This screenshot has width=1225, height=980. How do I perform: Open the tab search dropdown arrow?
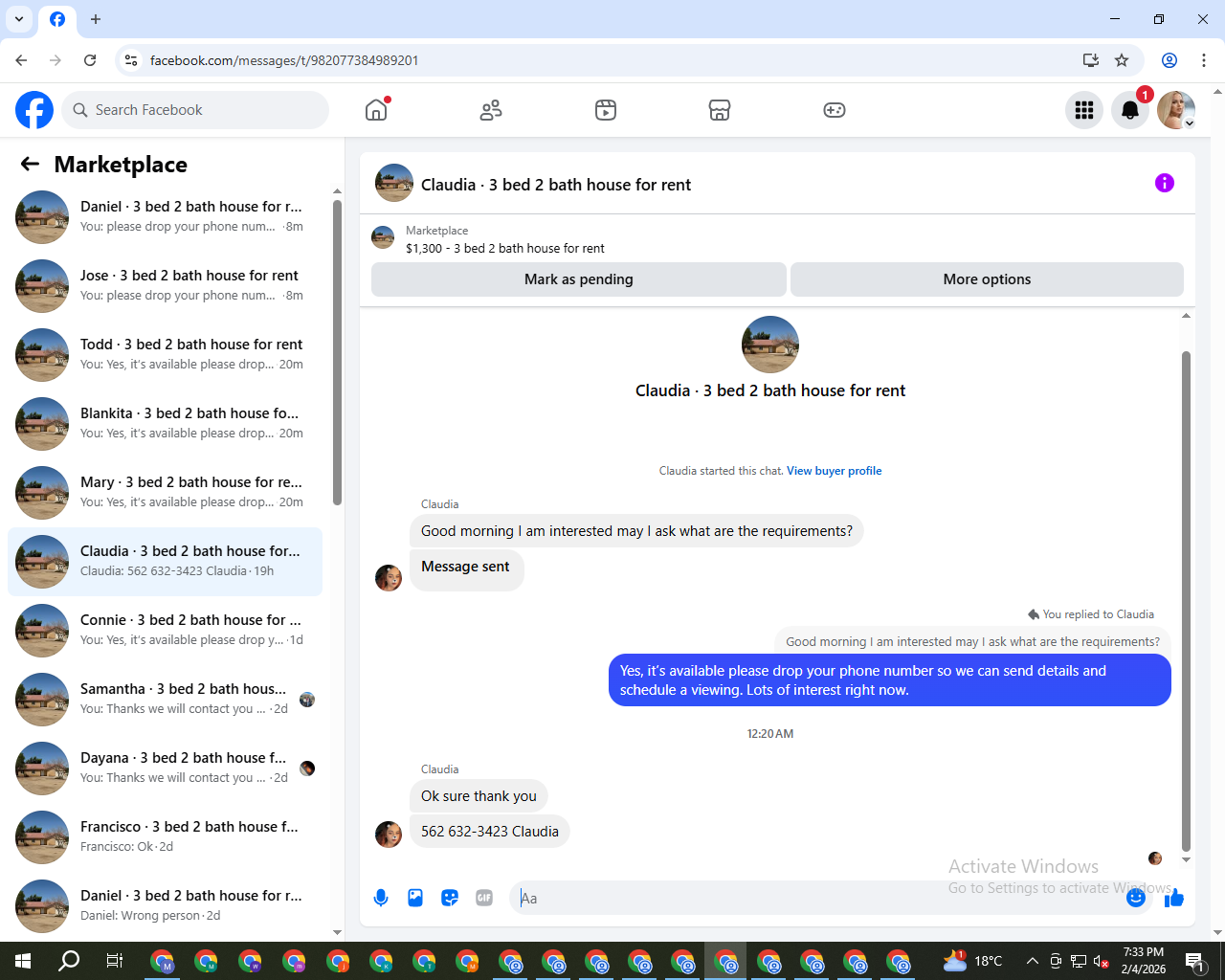click(19, 19)
